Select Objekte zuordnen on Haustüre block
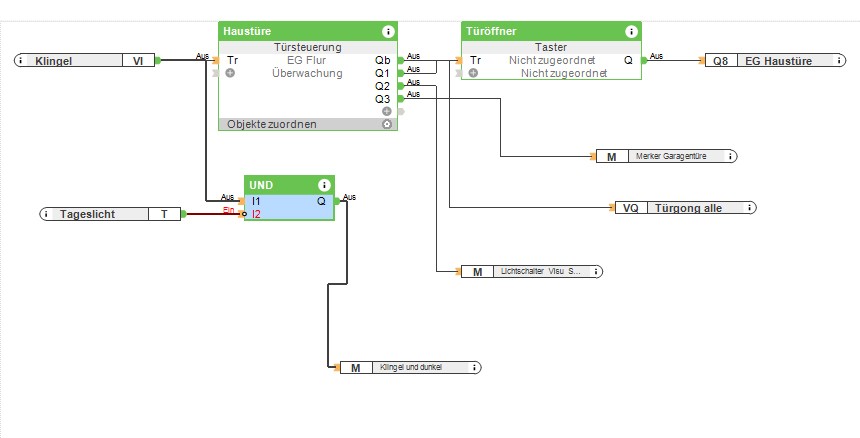The height and width of the screenshot is (438, 860). coord(272,124)
